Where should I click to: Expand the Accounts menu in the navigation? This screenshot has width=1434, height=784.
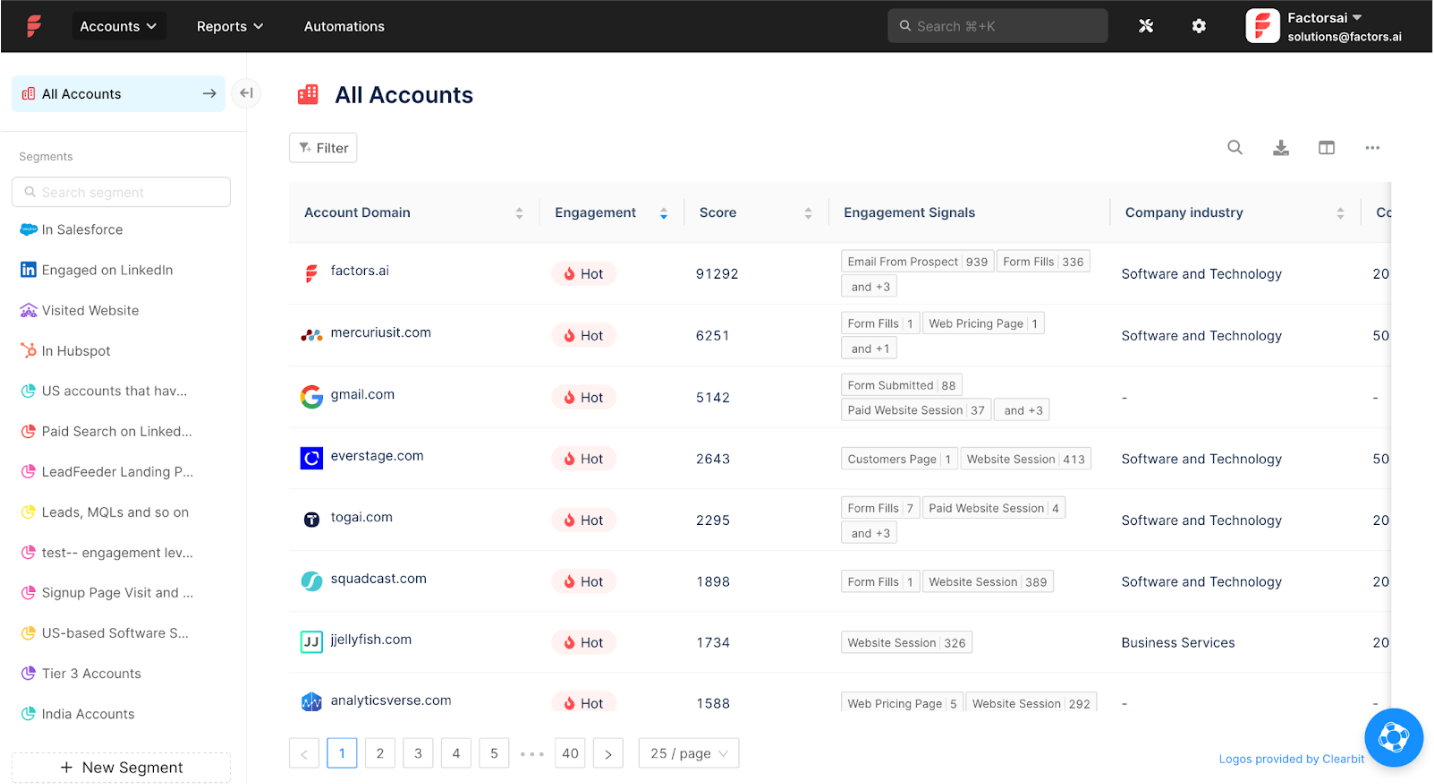click(118, 26)
